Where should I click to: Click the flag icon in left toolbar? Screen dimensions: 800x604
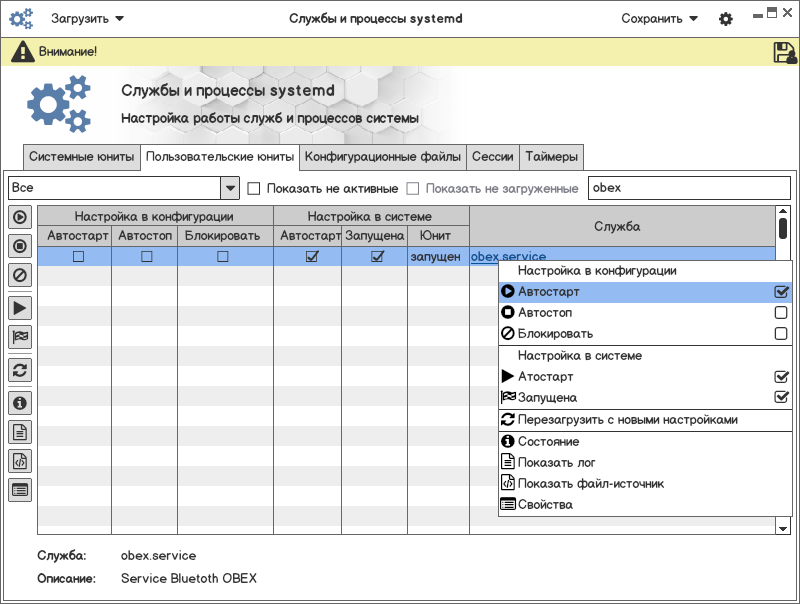(20, 337)
